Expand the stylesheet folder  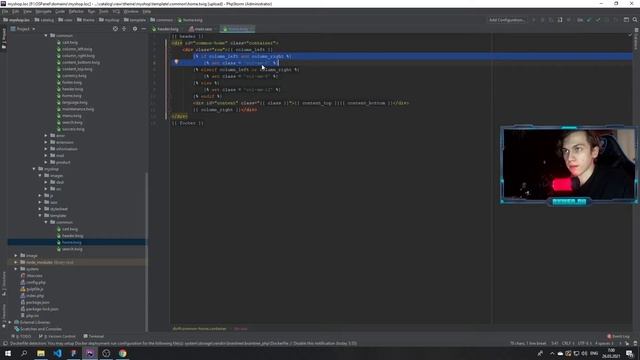coord(40,209)
